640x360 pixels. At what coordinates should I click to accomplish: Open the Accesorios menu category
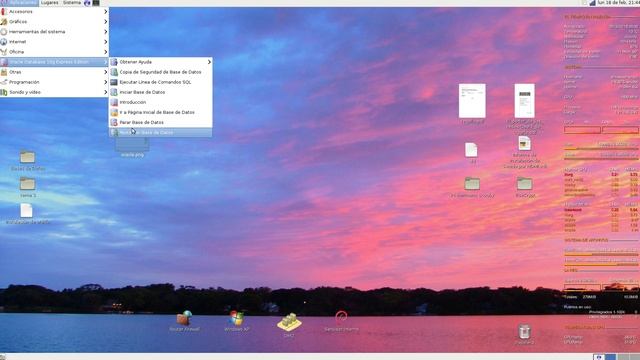pos(54,11)
